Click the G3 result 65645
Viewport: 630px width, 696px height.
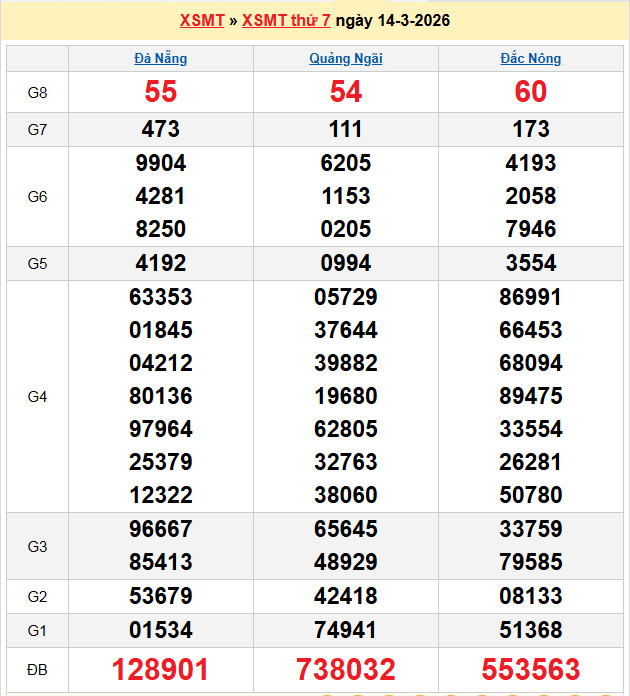coord(345,529)
